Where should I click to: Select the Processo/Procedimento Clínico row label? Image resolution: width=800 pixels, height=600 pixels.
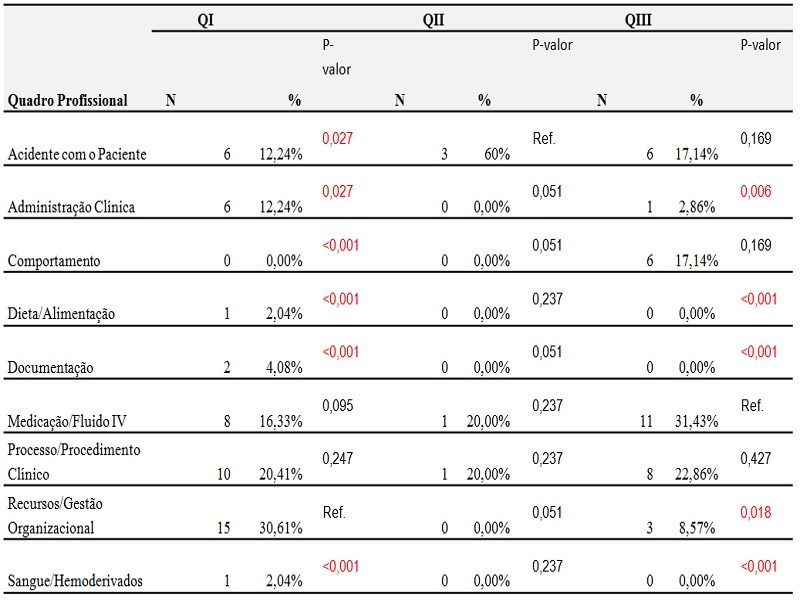pyautogui.click(x=74, y=462)
